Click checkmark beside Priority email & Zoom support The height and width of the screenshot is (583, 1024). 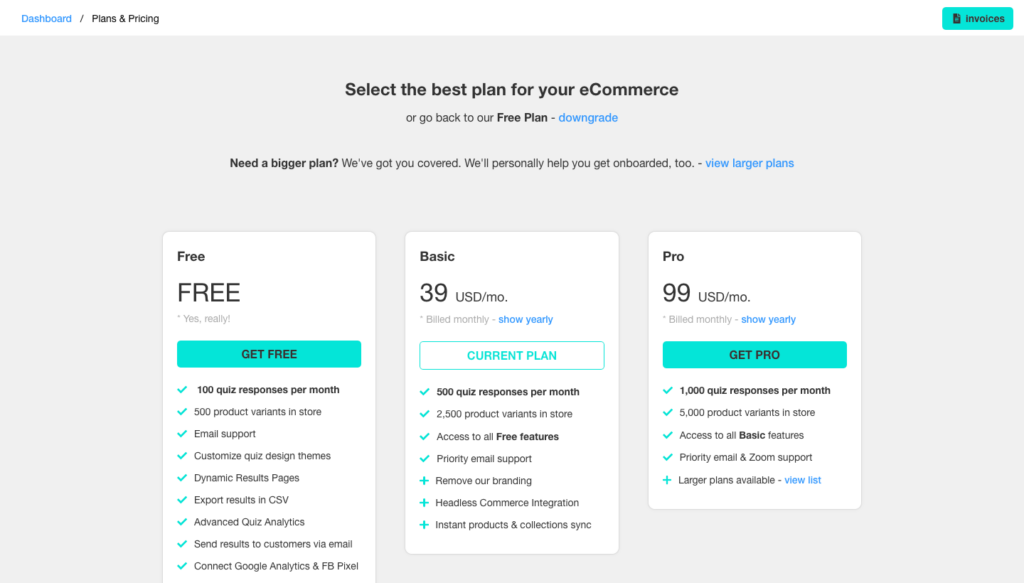pyautogui.click(x=667, y=457)
